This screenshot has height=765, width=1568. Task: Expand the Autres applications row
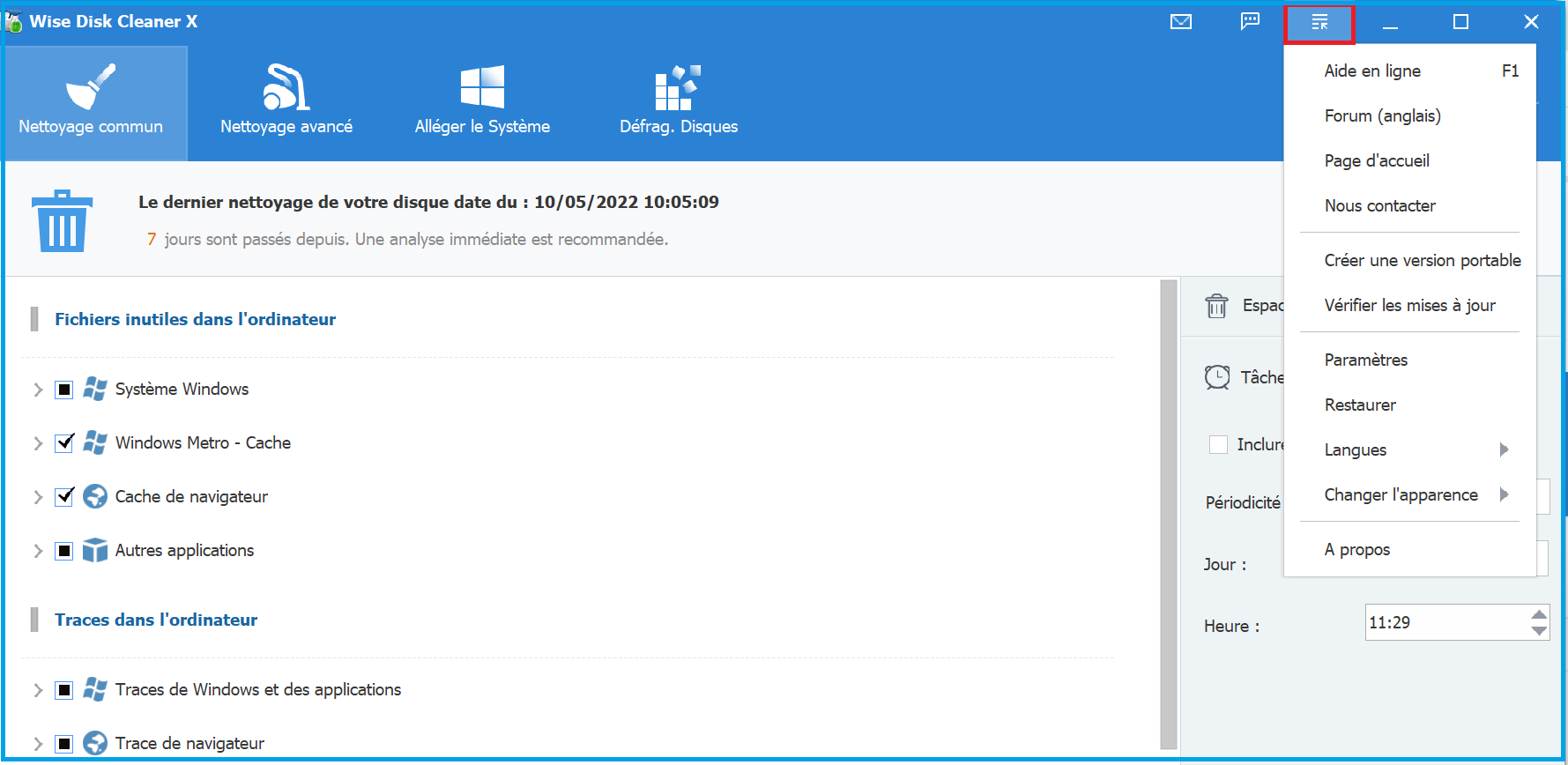pos(38,551)
